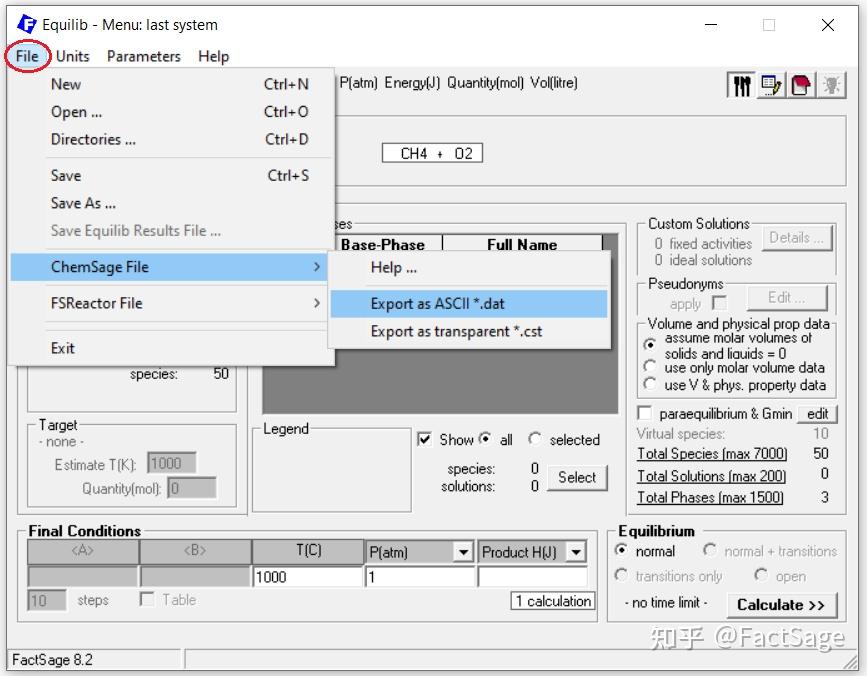Choose Save As ... menu entry
The image size is (867, 676).
point(173,203)
